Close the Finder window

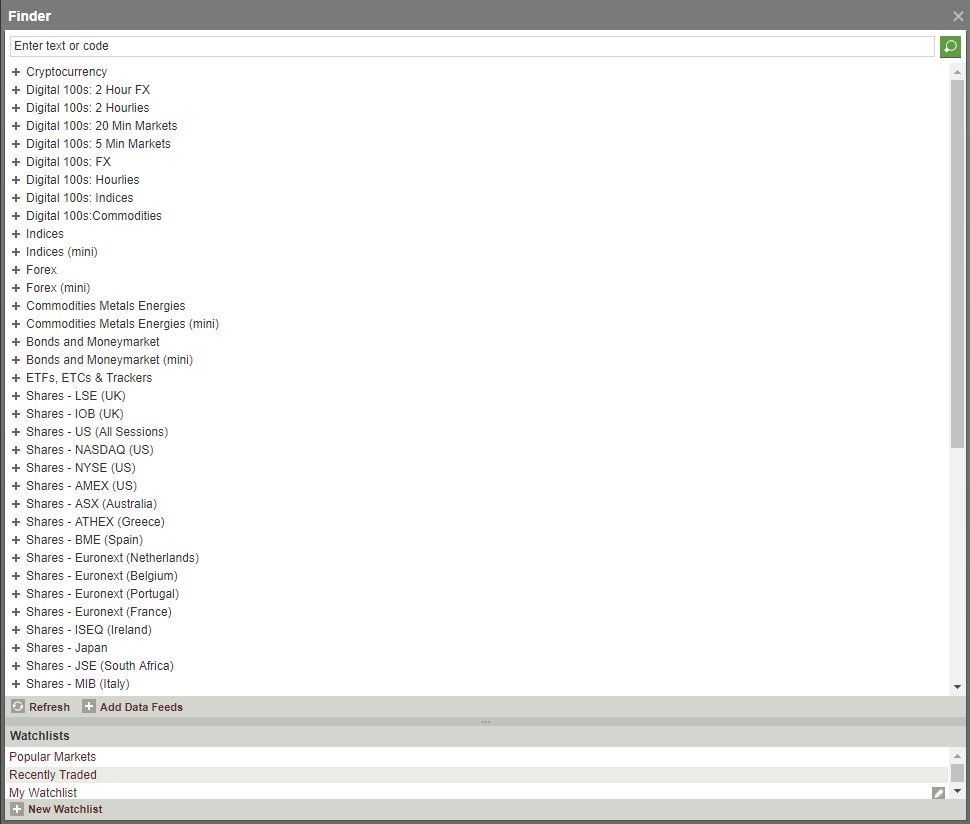958,16
